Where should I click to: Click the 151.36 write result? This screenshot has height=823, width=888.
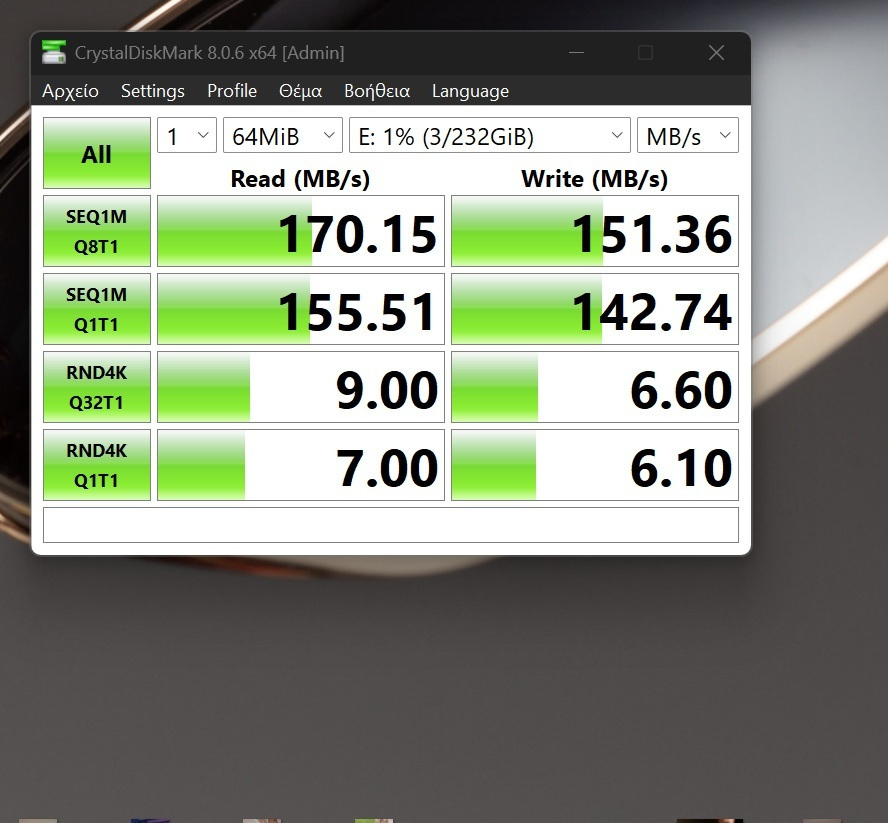click(x=595, y=231)
